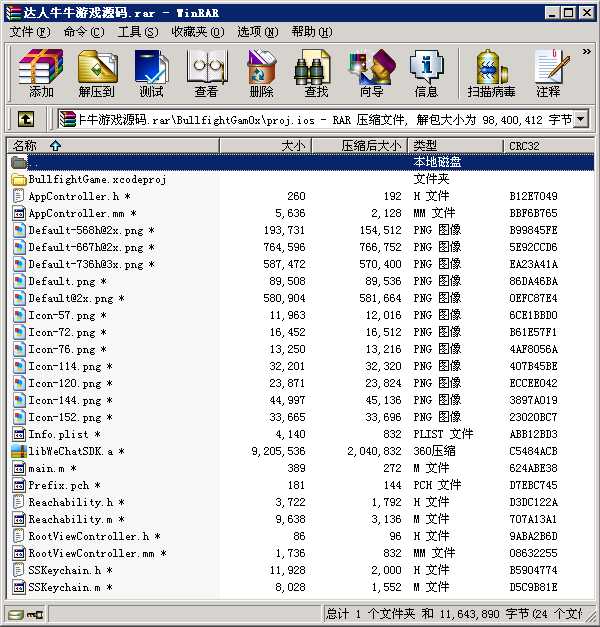The image size is (600, 627).
Task: Click the Extract To (解压到) toolbar icon
Action: [96, 73]
